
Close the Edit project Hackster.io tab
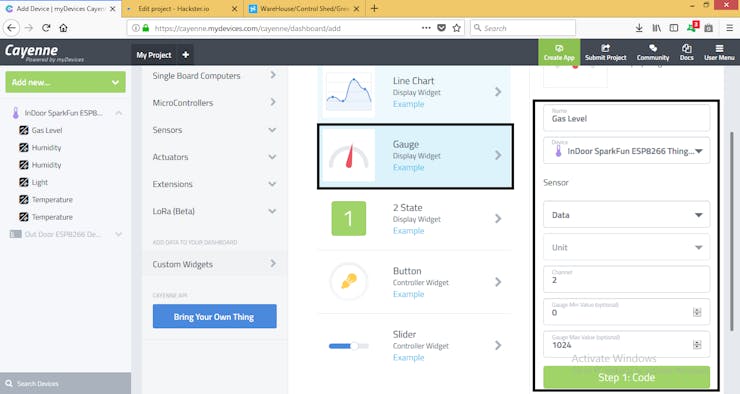pyautogui.click(x=234, y=8)
